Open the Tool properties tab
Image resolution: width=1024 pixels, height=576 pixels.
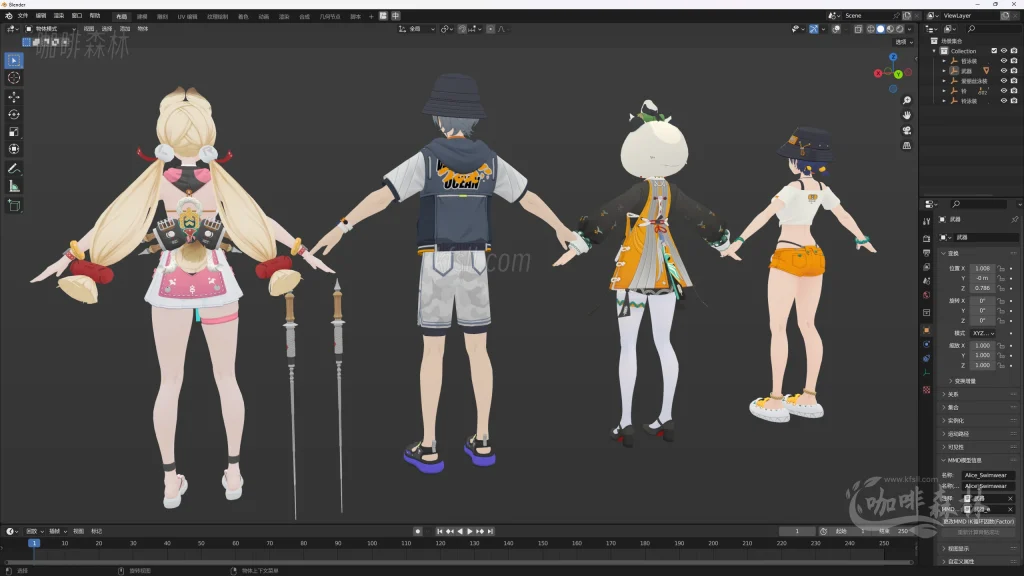click(926, 221)
